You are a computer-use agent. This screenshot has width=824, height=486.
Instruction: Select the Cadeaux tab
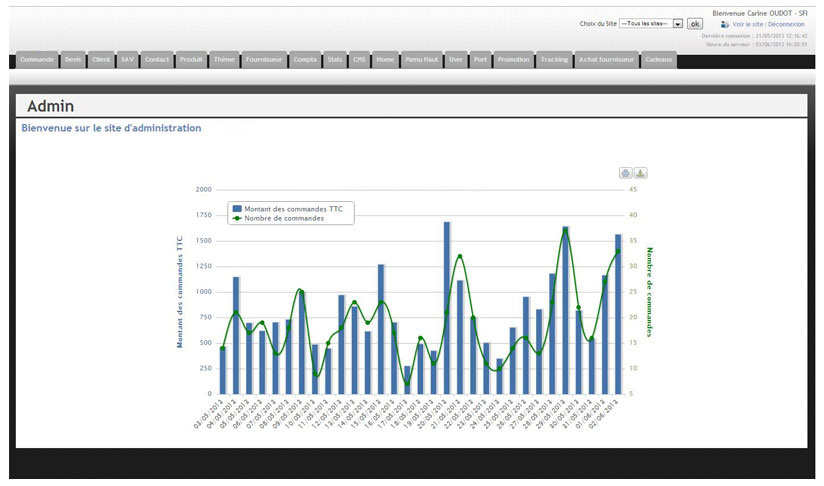coord(658,60)
